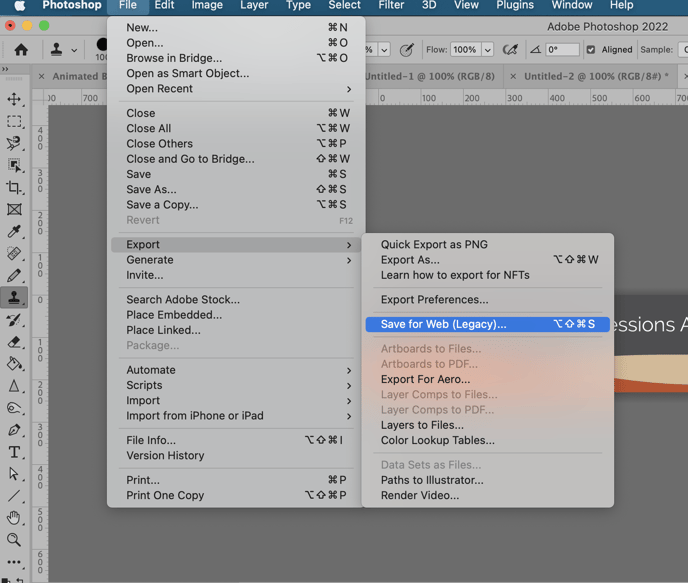The height and width of the screenshot is (583, 688).
Task: Select the Dodge tool
Action: 14,408
